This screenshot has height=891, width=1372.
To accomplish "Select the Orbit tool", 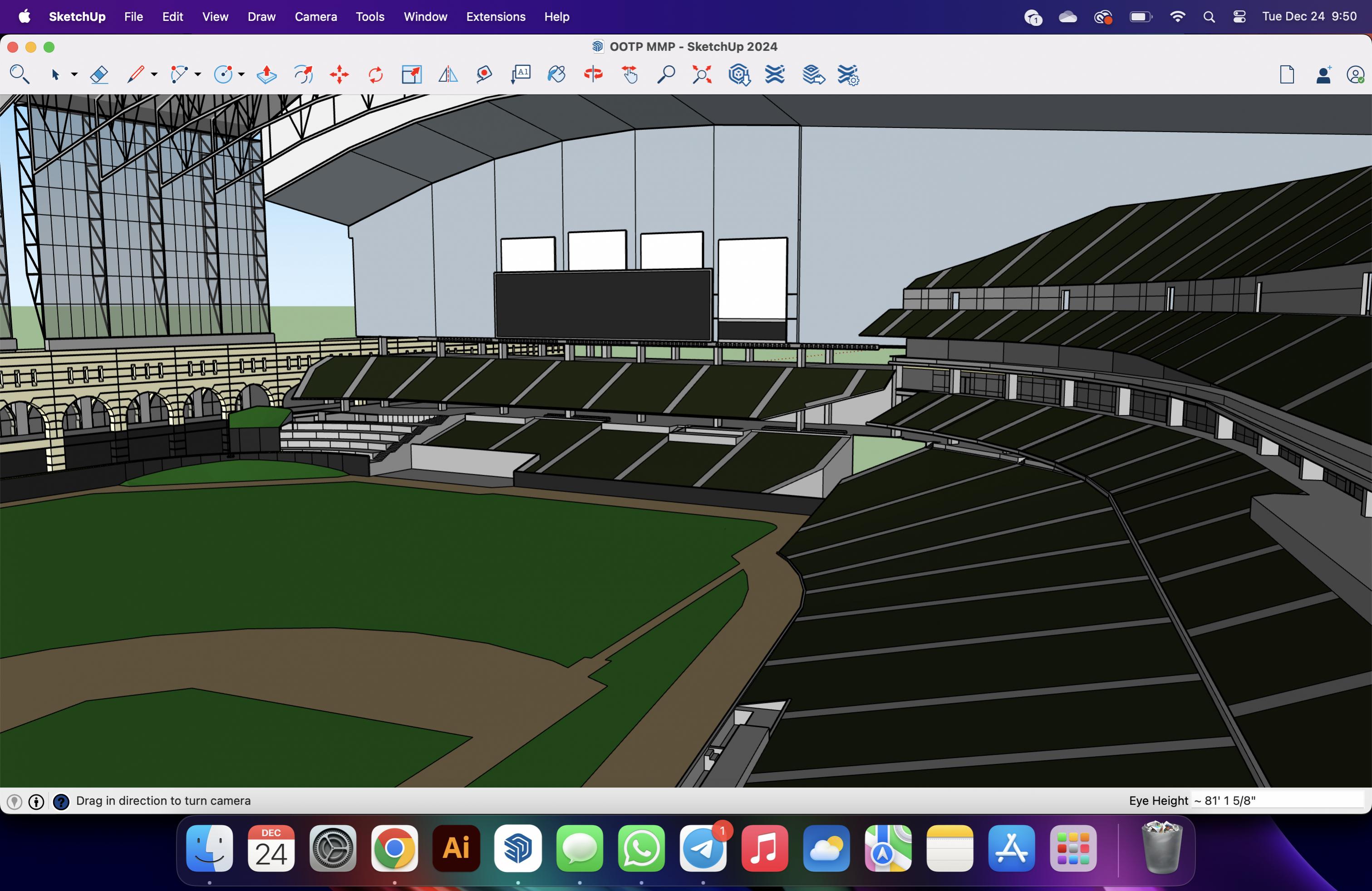I will click(593, 74).
